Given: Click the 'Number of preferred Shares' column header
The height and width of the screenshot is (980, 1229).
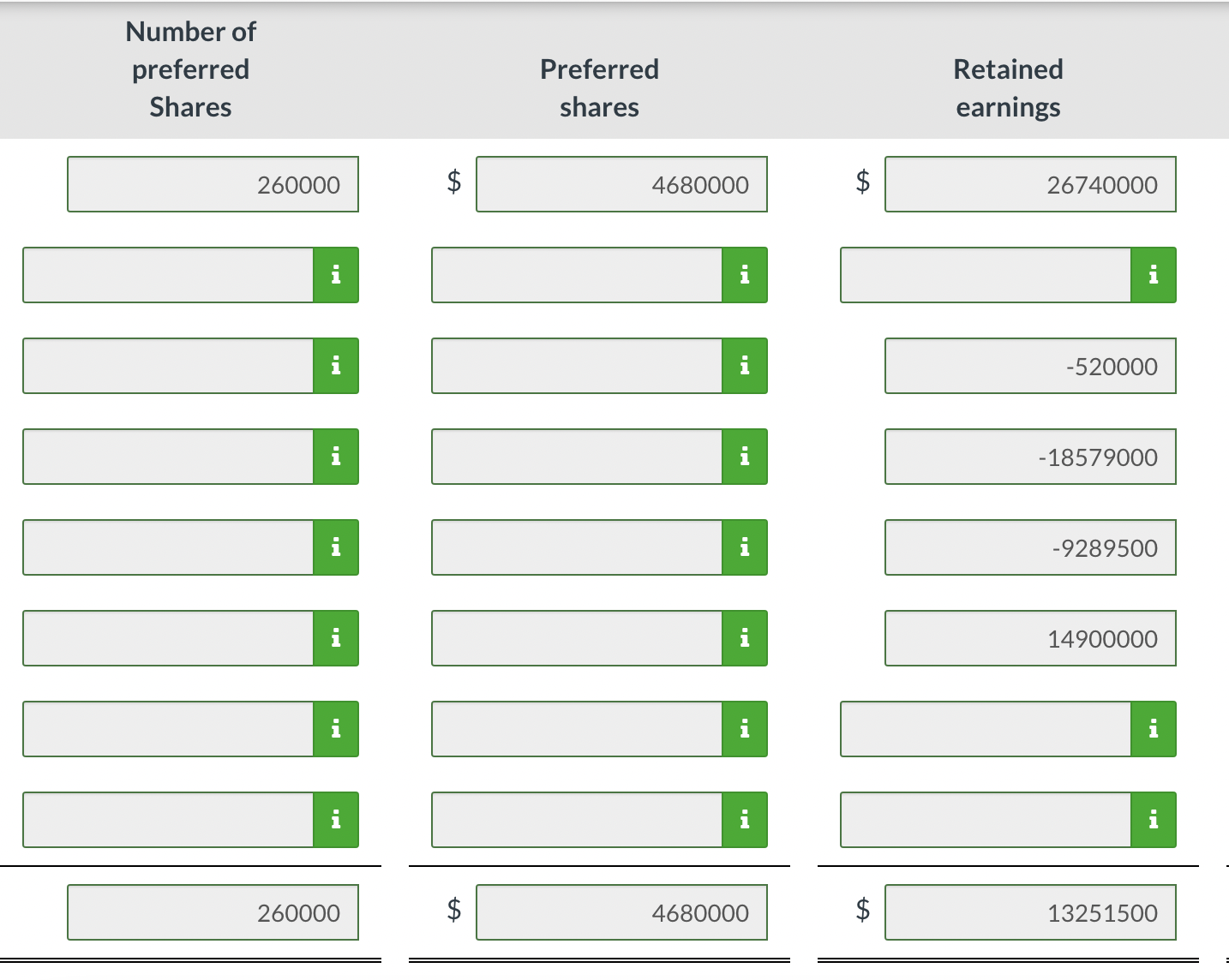Looking at the screenshot, I should 190,69.
